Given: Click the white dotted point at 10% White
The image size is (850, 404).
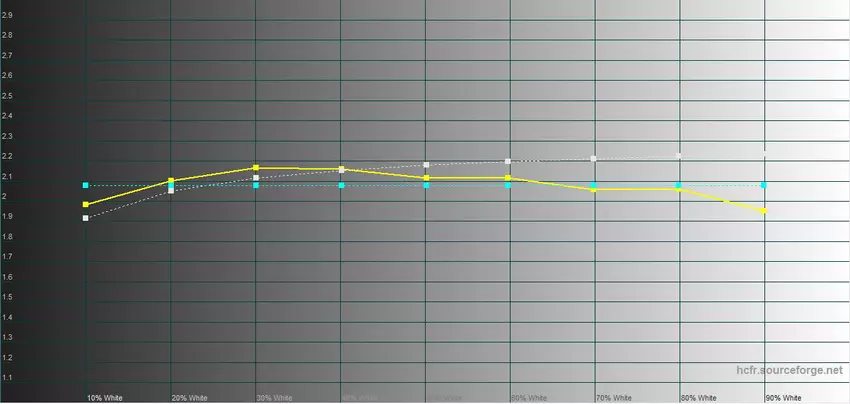Looking at the screenshot, I should coord(86,217).
